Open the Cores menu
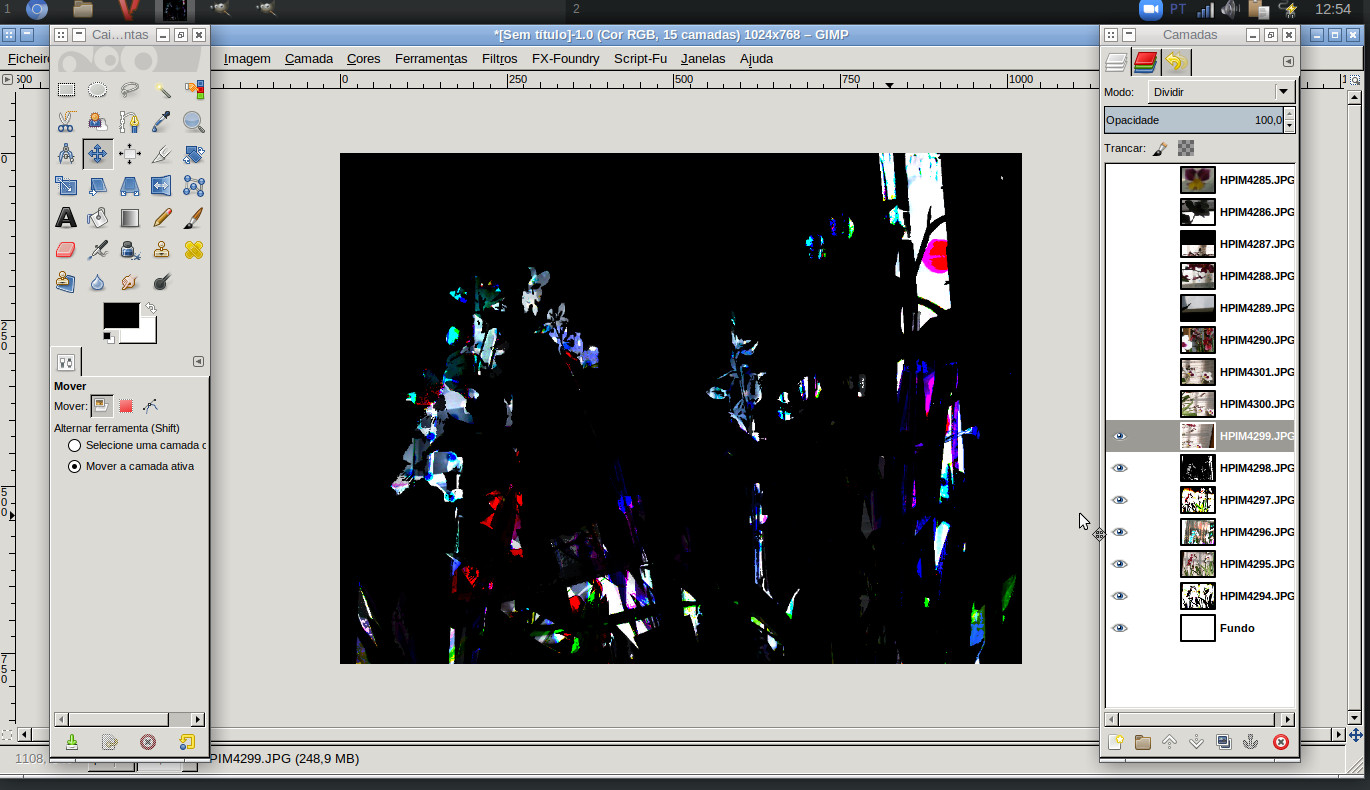Screen dimensions: 1370x790 (364, 59)
